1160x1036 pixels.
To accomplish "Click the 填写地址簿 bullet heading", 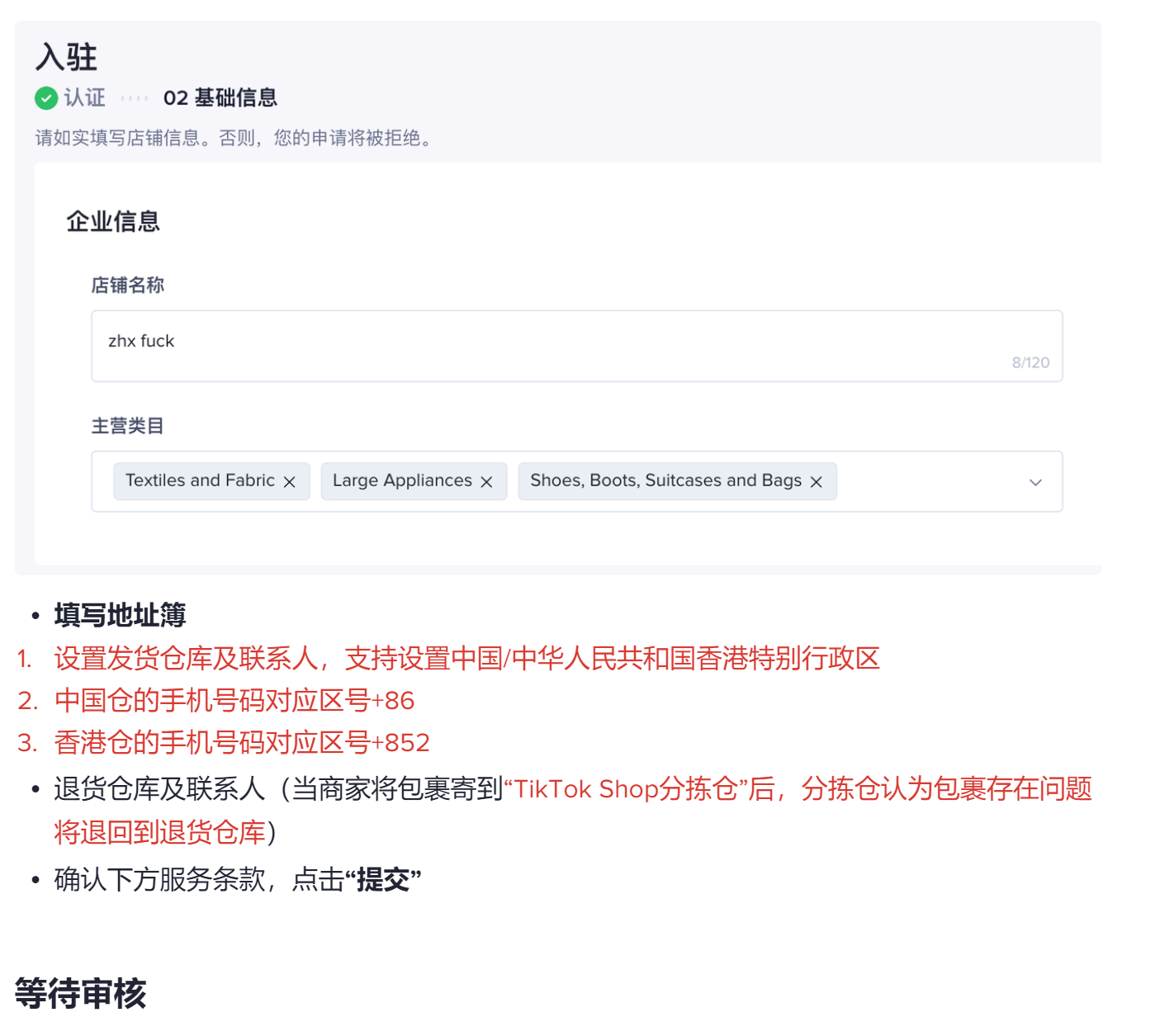I will coord(121,615).
